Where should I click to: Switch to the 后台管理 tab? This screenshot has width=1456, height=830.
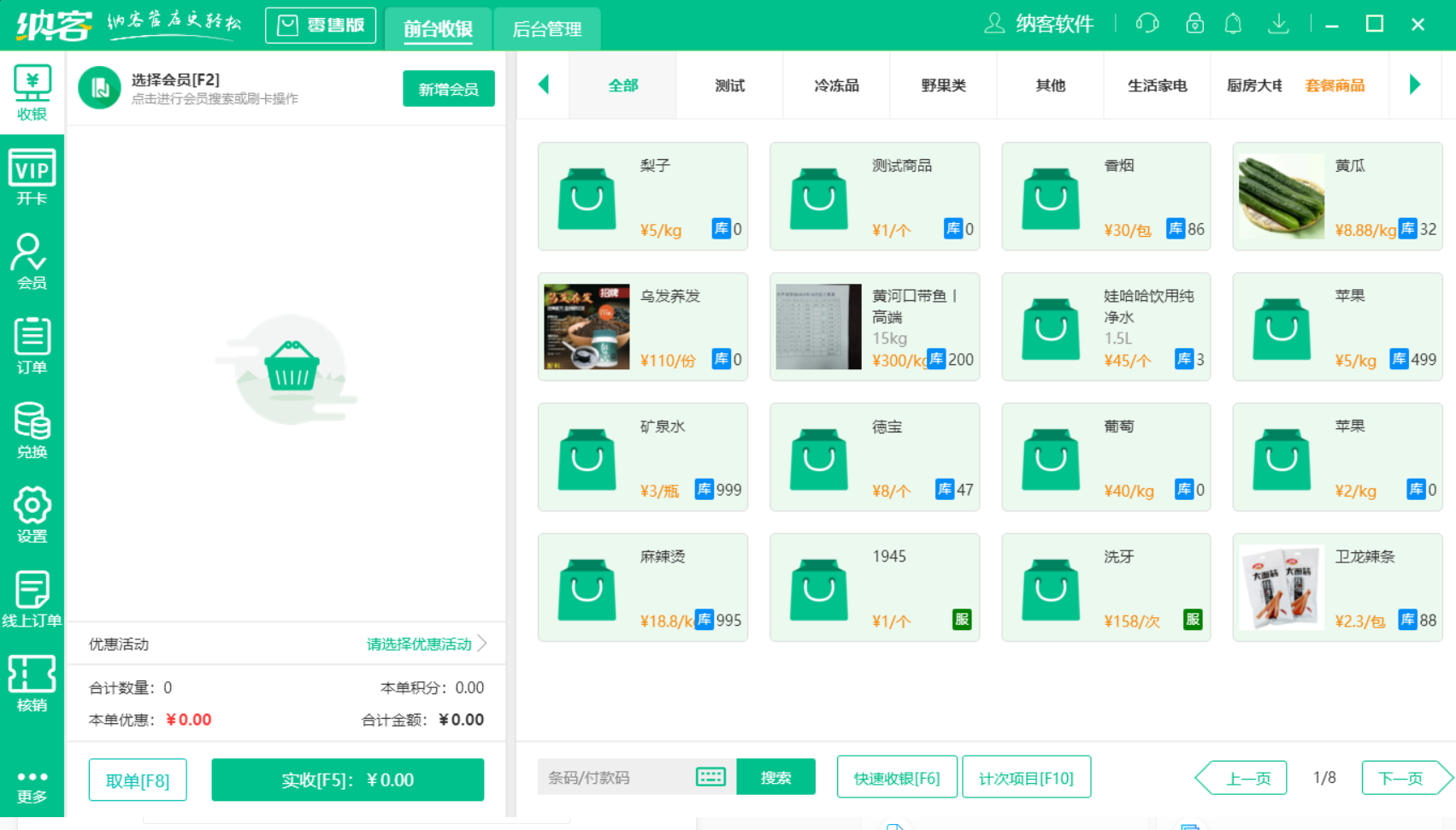(x=547, y=28)
